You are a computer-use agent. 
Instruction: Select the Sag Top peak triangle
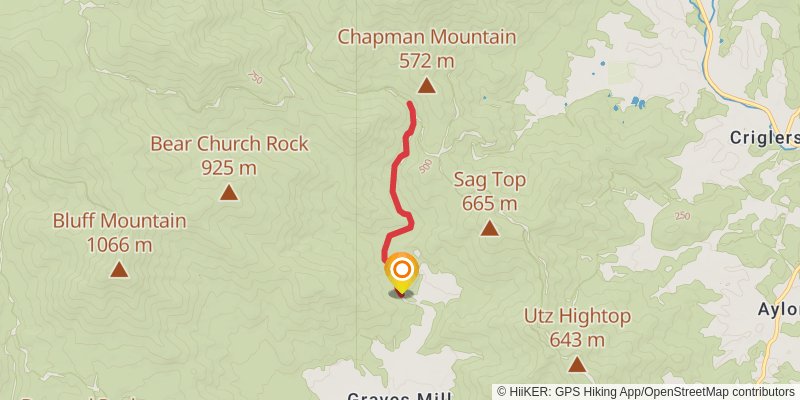point(489,228)
